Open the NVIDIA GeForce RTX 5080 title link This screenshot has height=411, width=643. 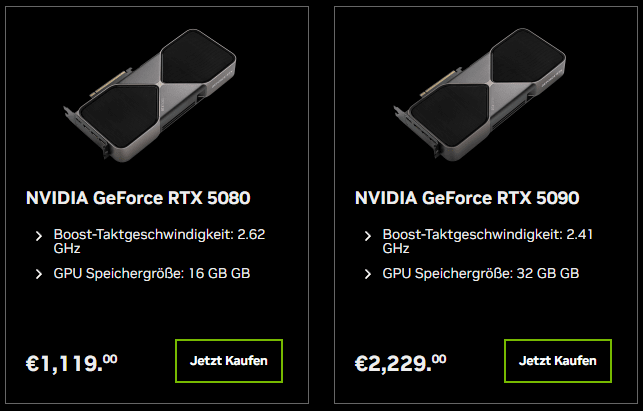tap(138, 197)
